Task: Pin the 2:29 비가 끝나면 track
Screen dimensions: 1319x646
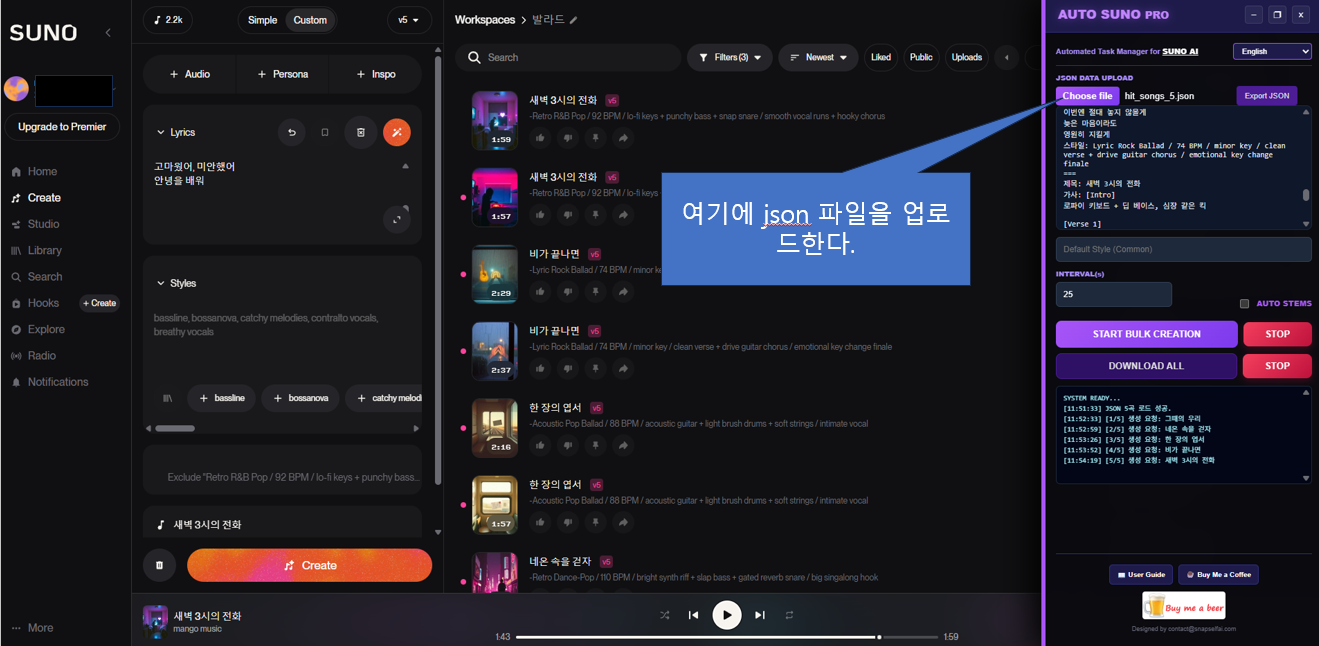Action: point(596,291)
